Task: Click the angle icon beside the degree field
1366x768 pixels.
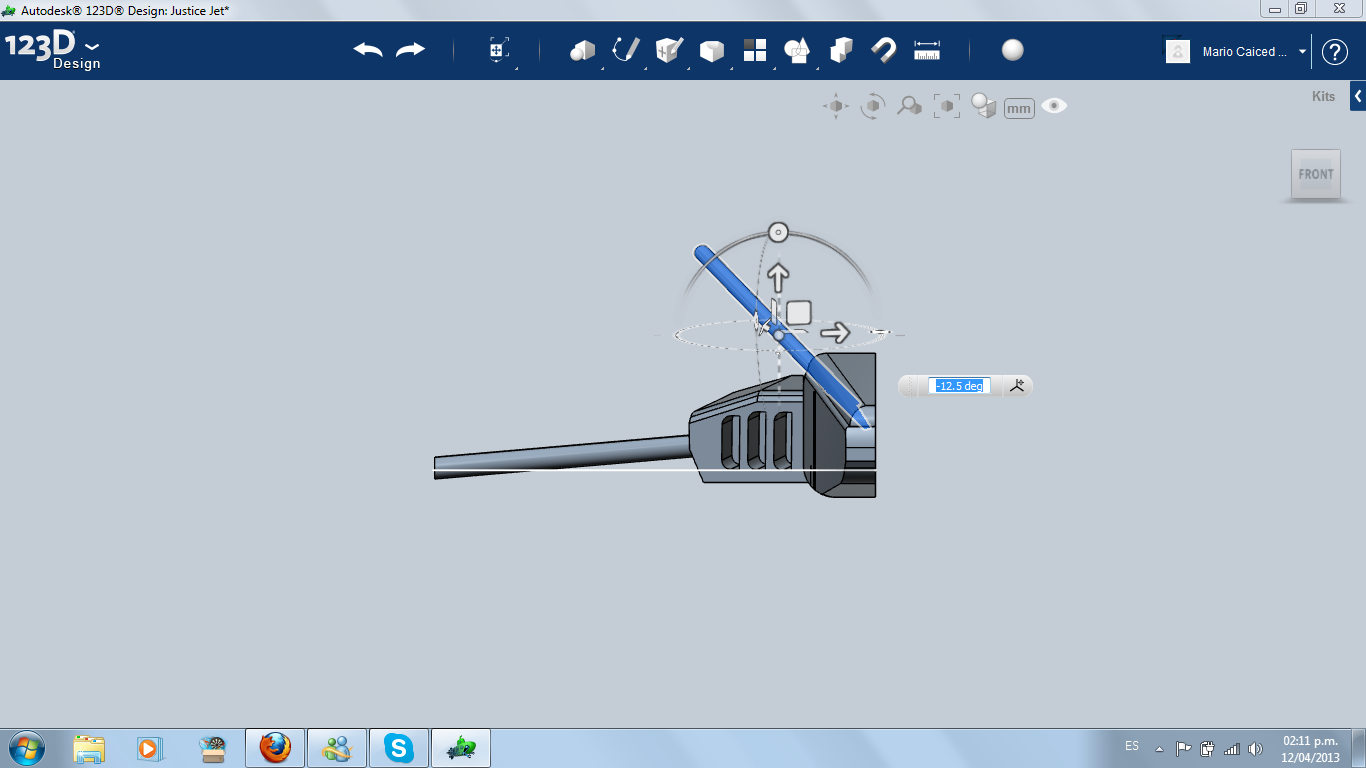Action: [1018, 386]
